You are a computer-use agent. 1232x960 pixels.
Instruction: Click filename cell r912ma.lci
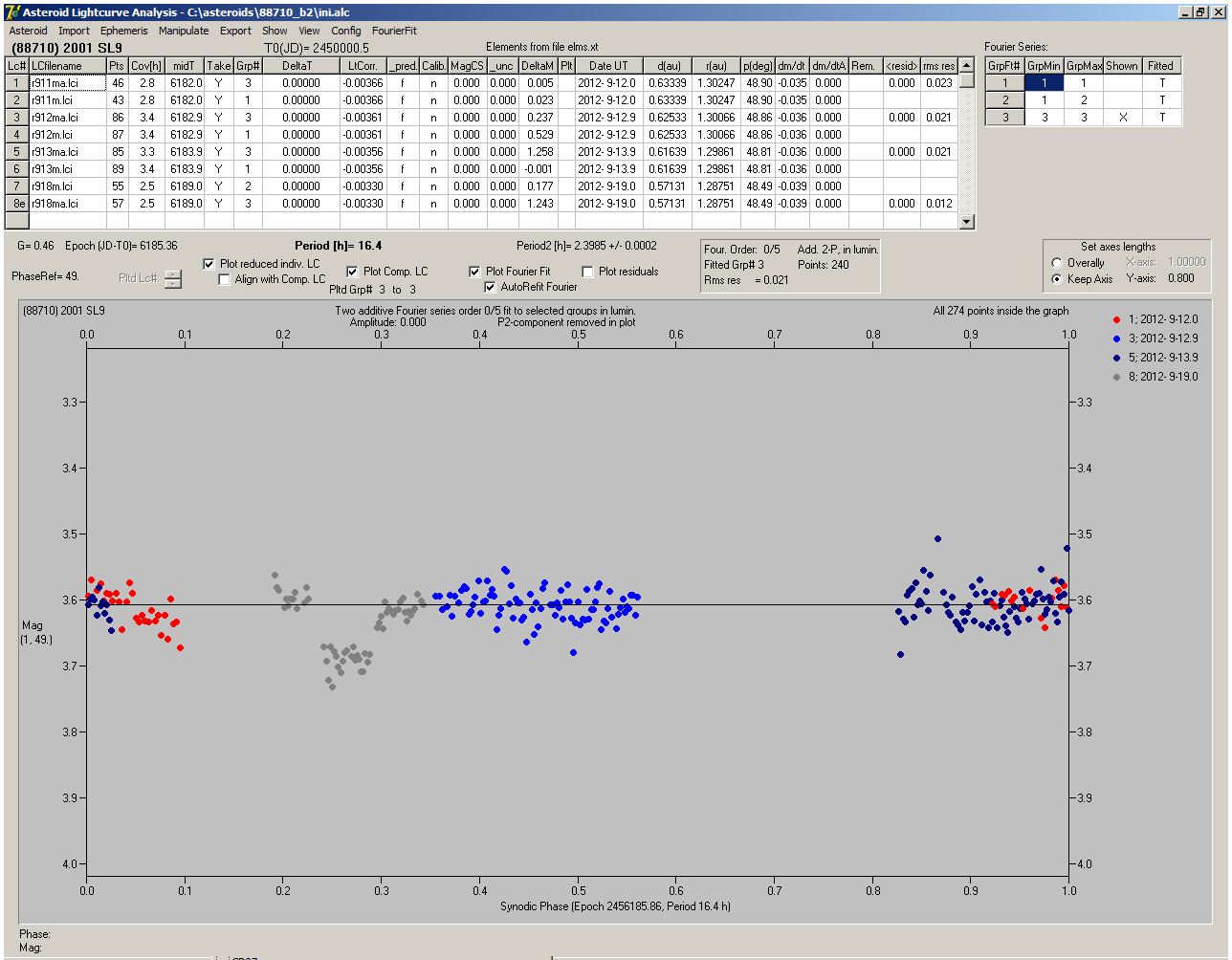(68, 118)
